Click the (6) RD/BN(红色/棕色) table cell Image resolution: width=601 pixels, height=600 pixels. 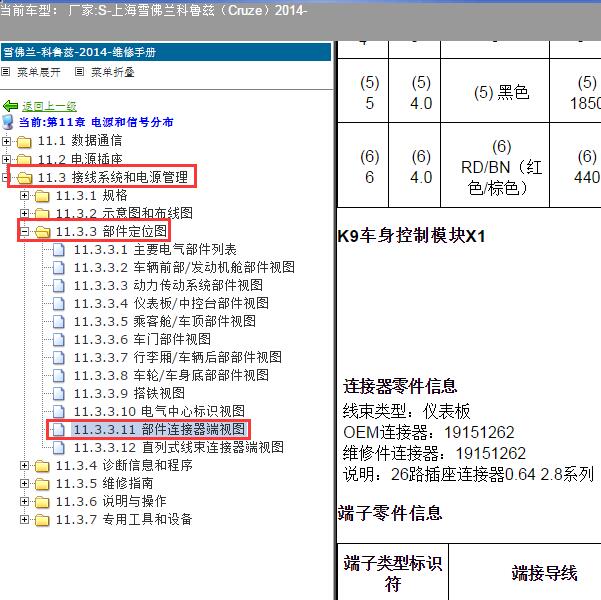tap(495, 165)
